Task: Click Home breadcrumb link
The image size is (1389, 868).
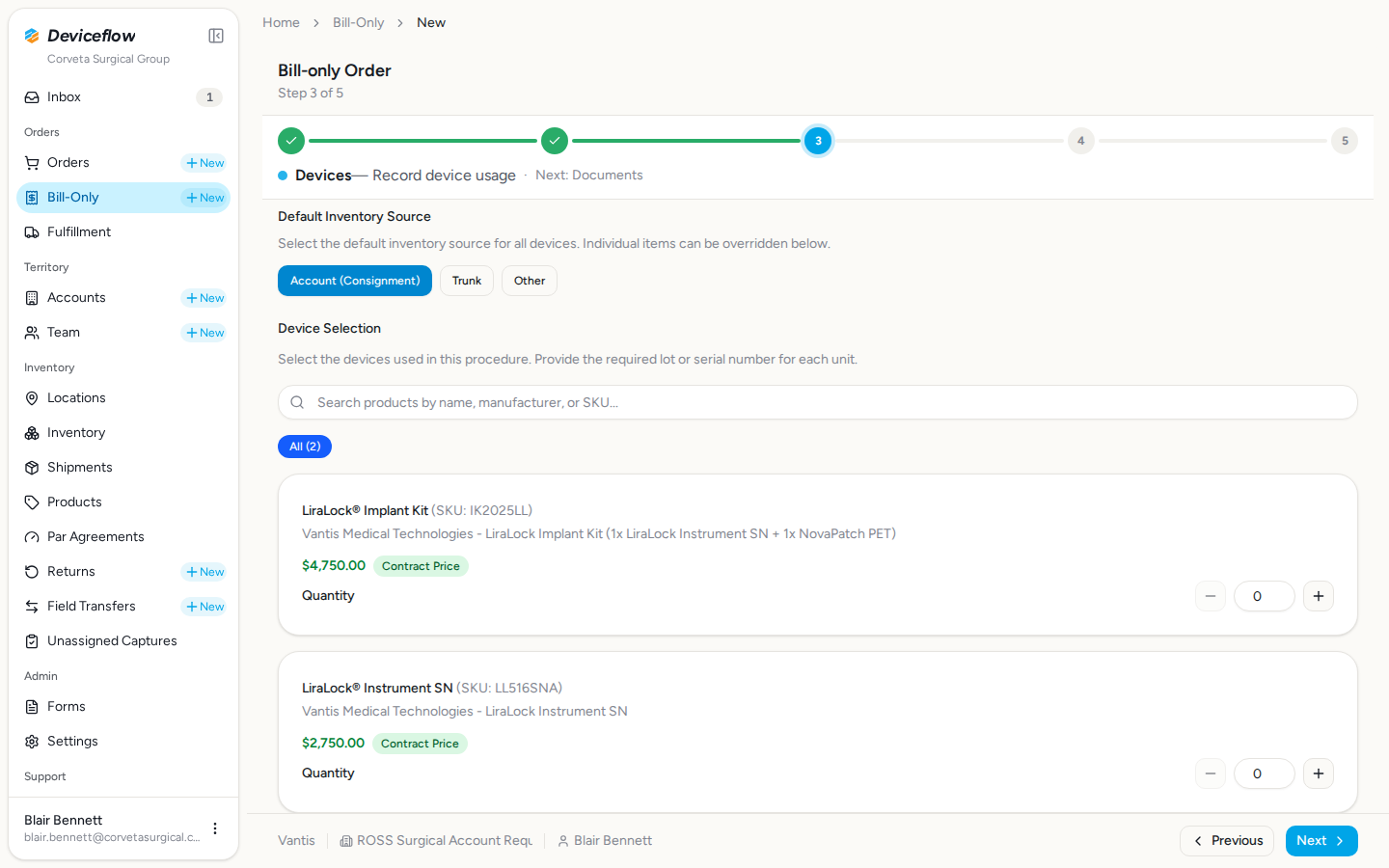Action: point(281,22)
